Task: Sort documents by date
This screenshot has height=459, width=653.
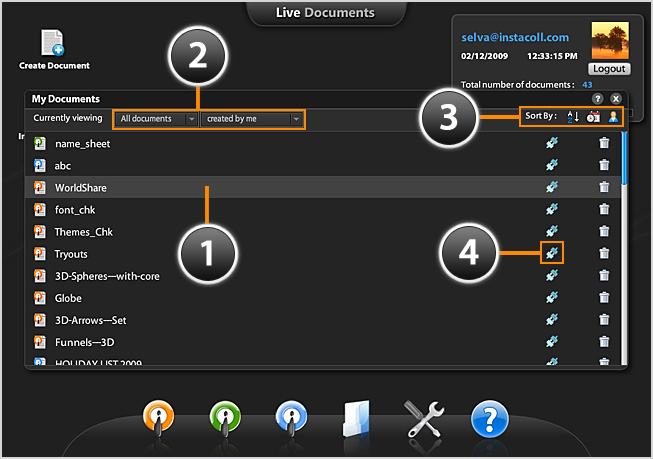Action: [593, 117]
